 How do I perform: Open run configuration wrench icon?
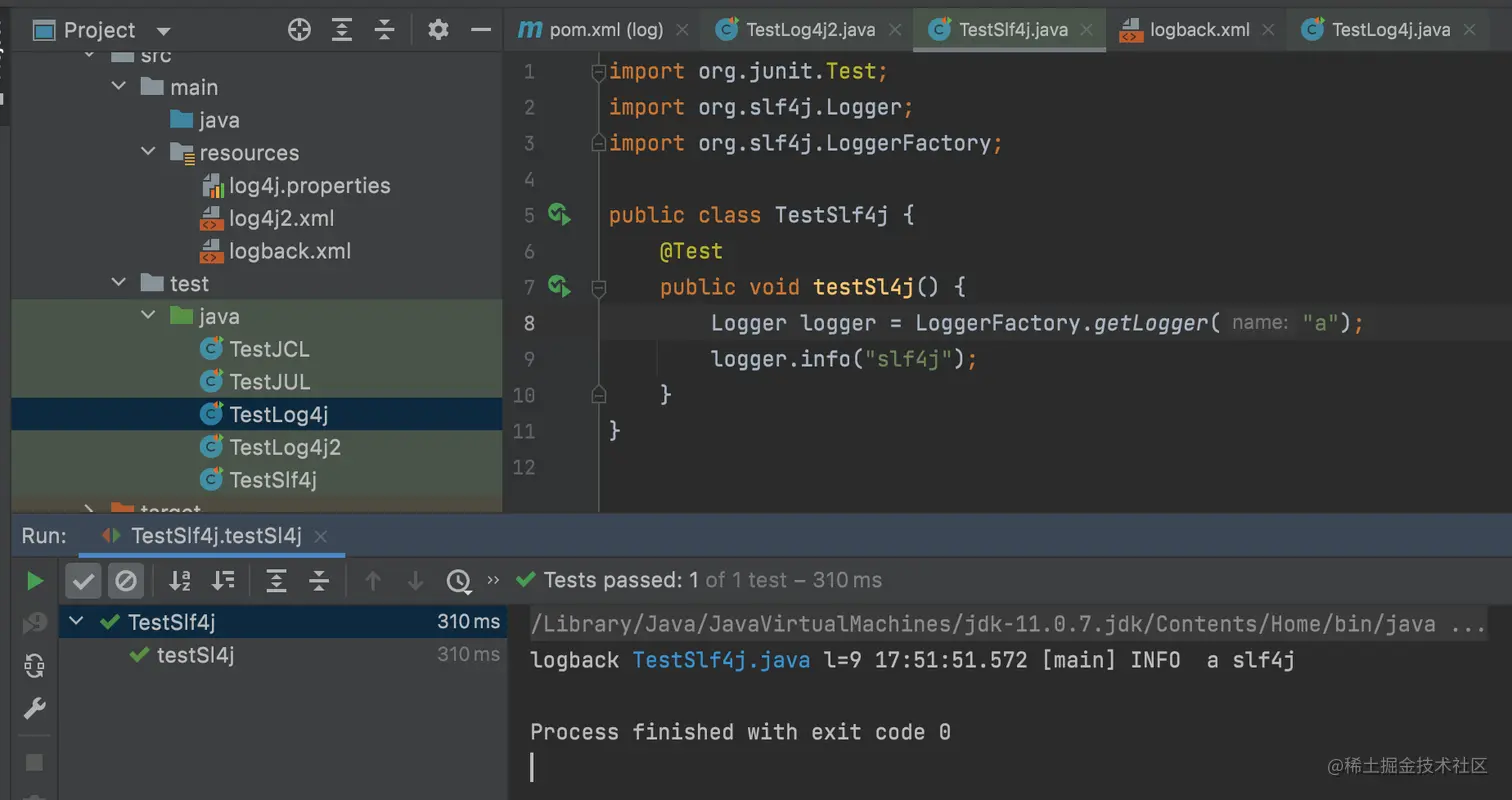(x=35, y=709)
